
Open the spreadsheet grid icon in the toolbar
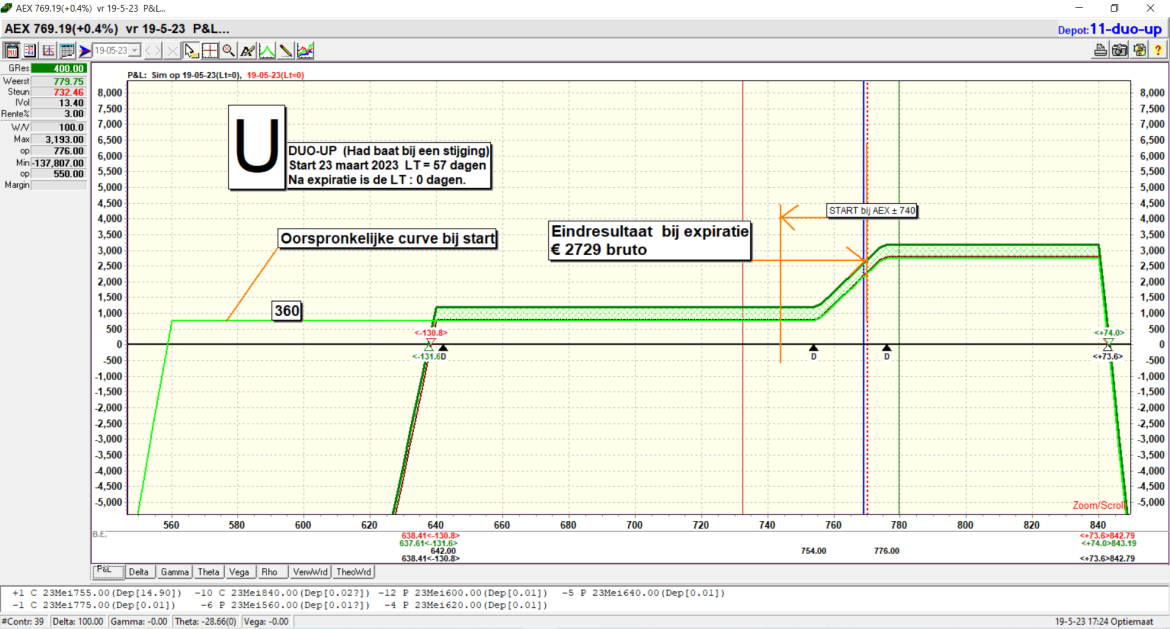pos(67,51)
